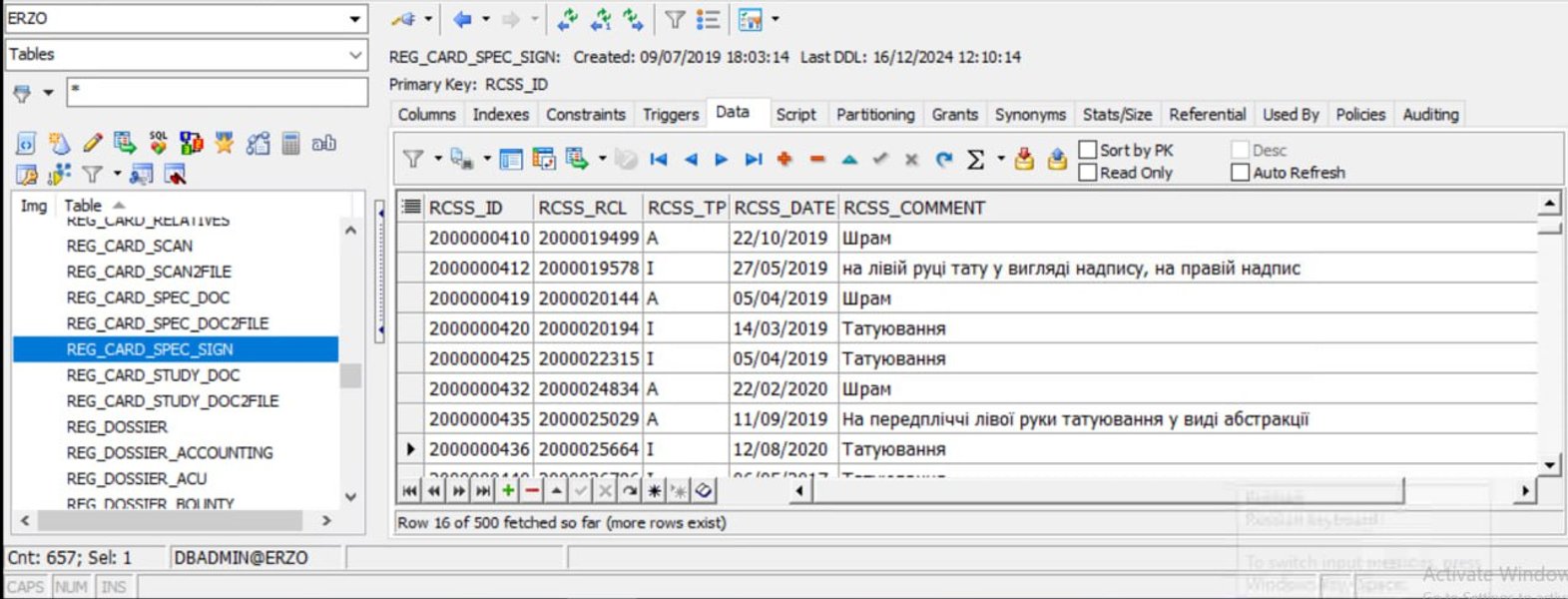Click the pencil edit icon in left toolbar
The height and width of the screenshot is (599, 1568).
93,143
